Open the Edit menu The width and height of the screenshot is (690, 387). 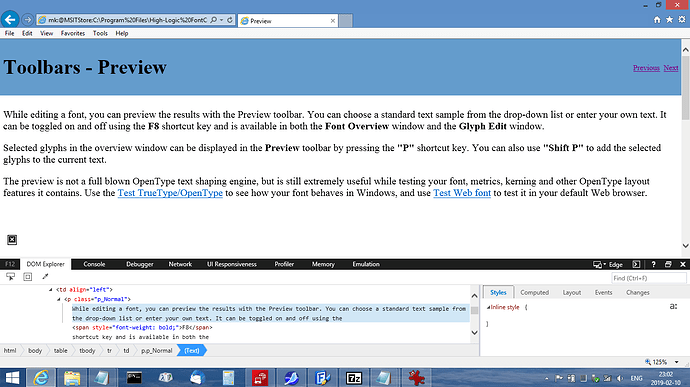pos(27,33)
